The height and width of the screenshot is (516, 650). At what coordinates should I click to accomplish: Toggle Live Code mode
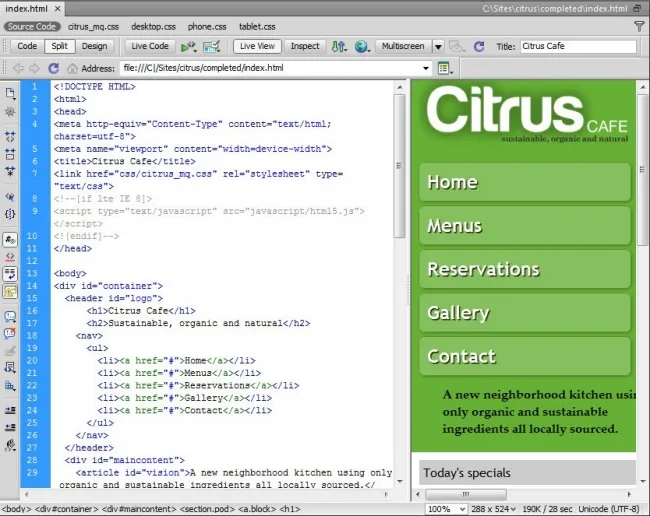click(x=150, y=46)
